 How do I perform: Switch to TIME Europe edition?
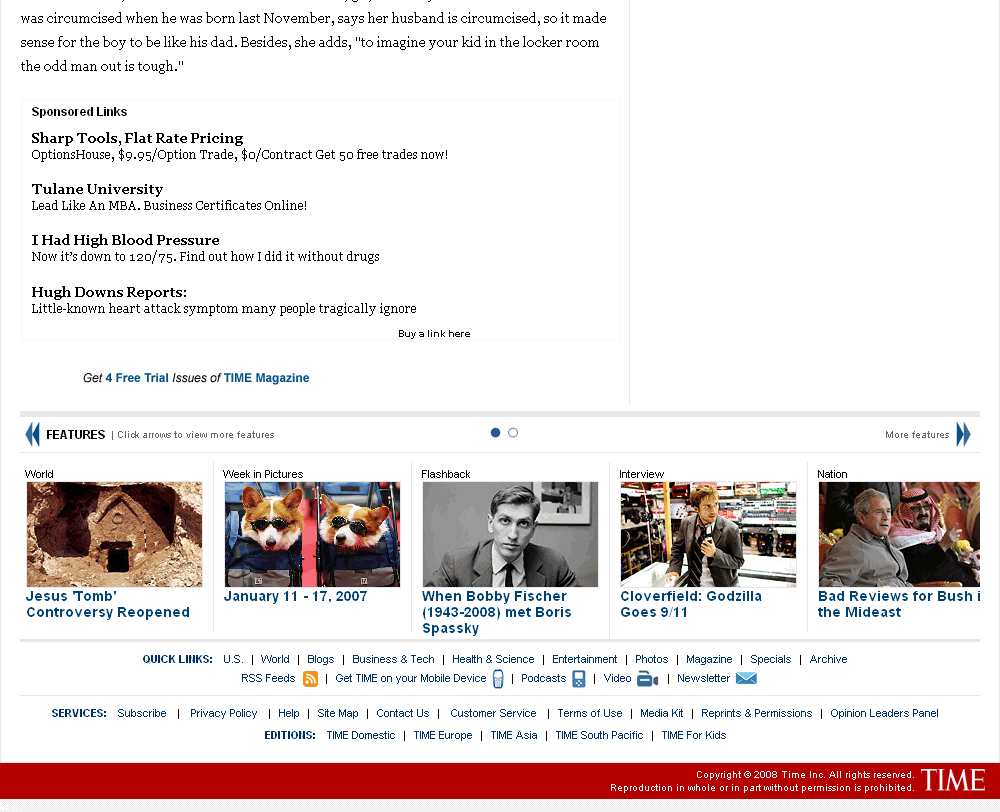click(443, 735)
